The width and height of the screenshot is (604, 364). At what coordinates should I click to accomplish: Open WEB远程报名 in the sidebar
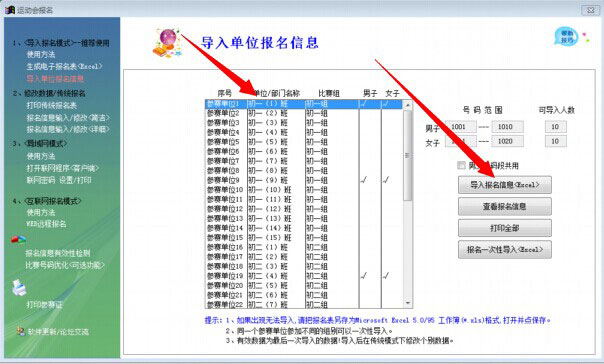pyautogui.click(x=46, y=224)
